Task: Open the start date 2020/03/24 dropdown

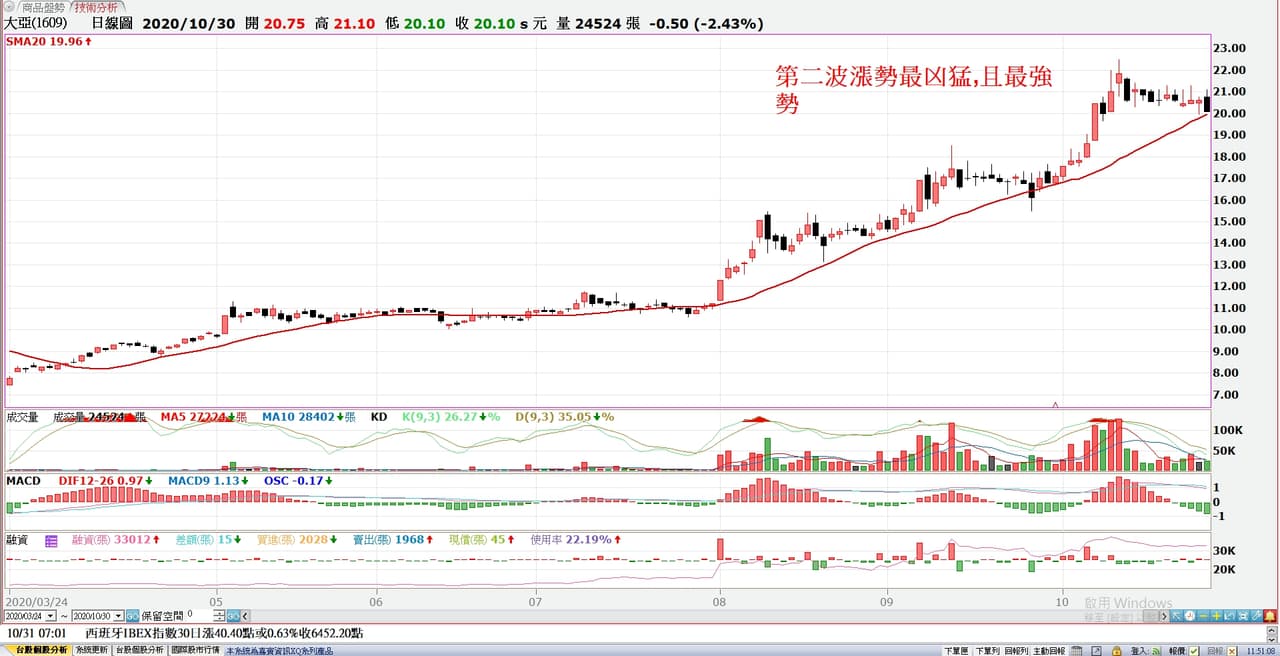Action: click(50, 616)
